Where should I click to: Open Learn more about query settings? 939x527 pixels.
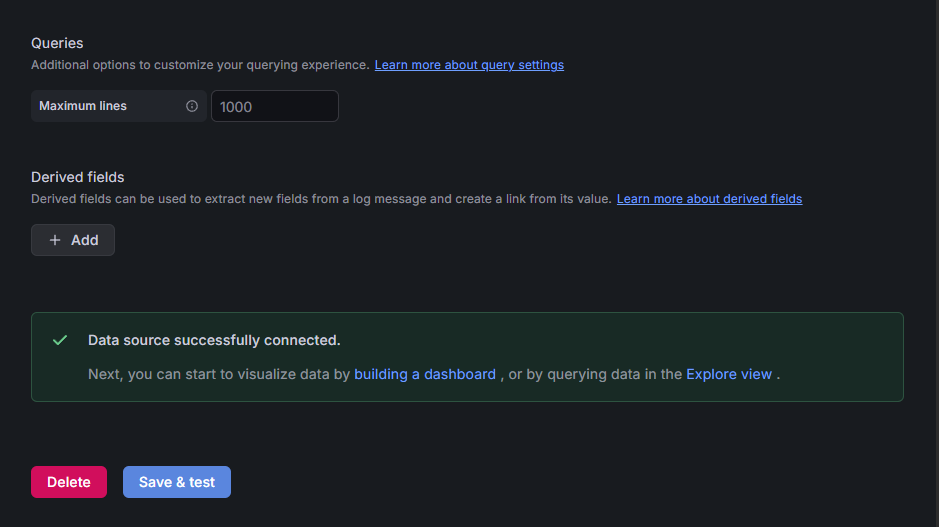click(x=469, y=65)
